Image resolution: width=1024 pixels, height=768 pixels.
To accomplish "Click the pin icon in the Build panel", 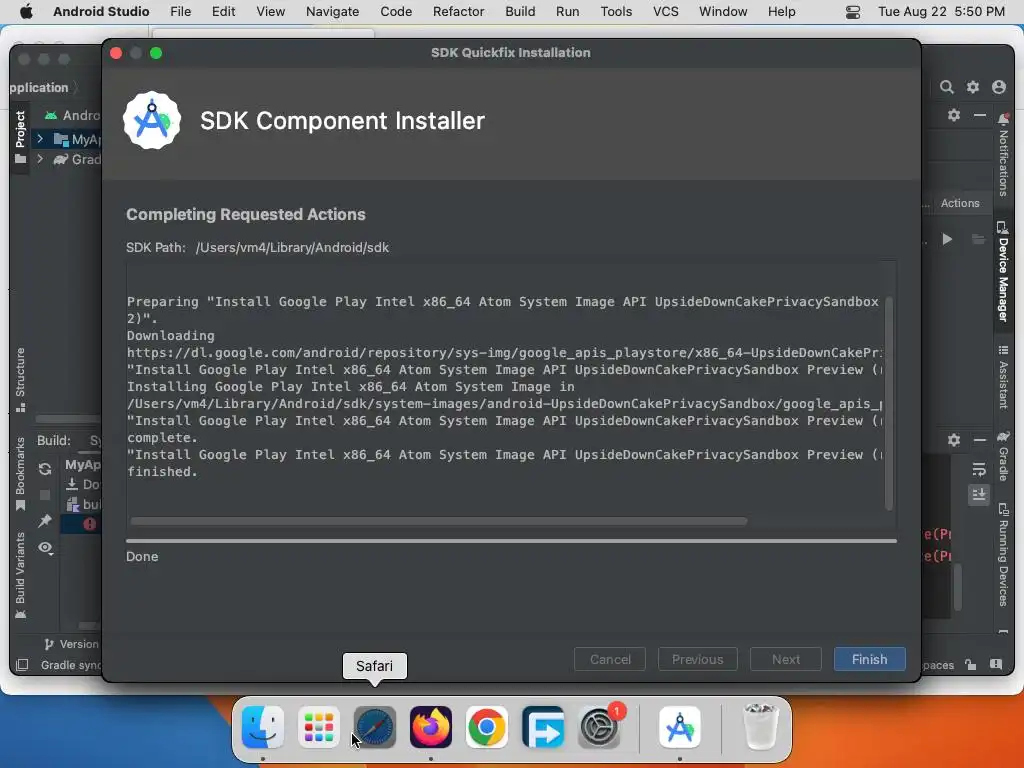I will (x=44, y=520).
